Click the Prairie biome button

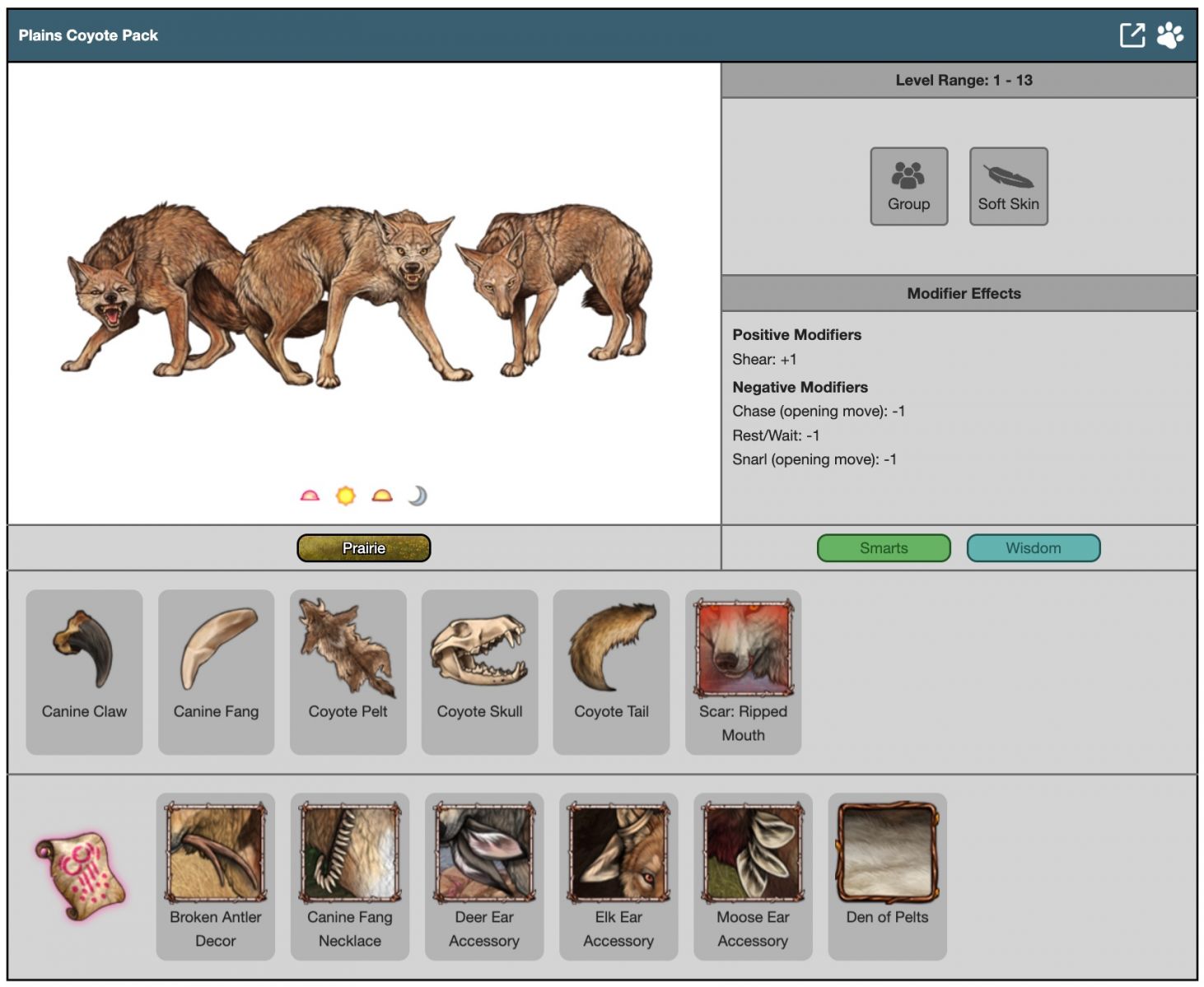click(x=363, y=548)
